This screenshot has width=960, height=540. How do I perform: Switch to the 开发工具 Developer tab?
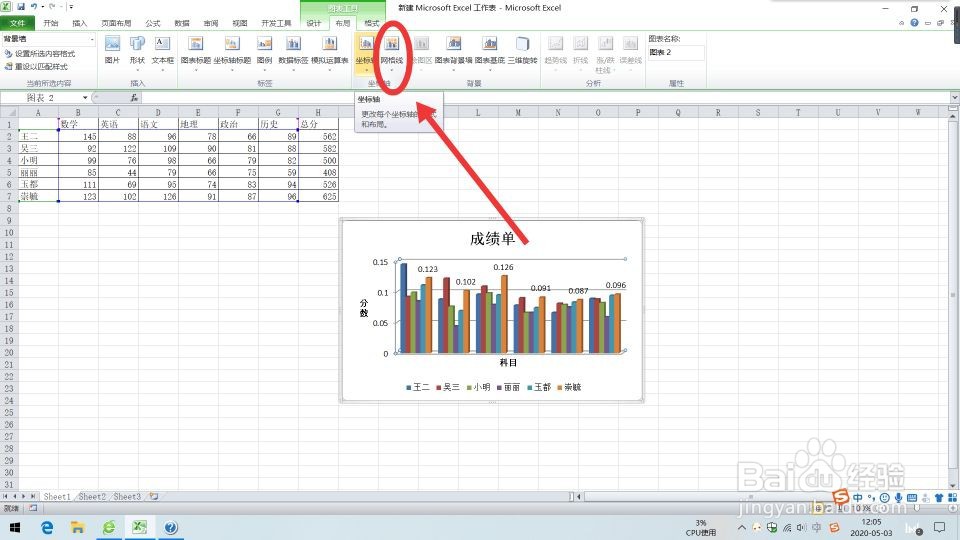(276, 23)
